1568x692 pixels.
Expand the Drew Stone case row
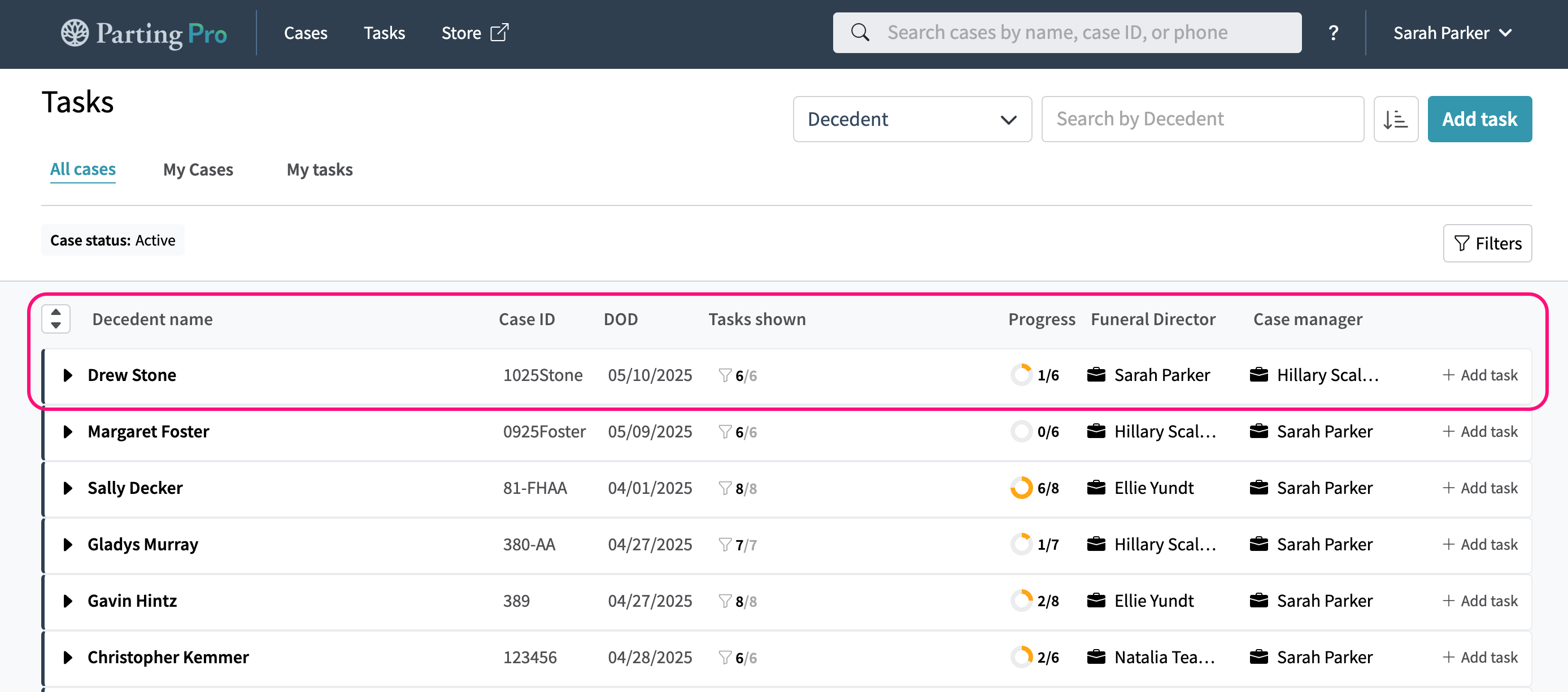pyautogui.click(x=68, y=375)
